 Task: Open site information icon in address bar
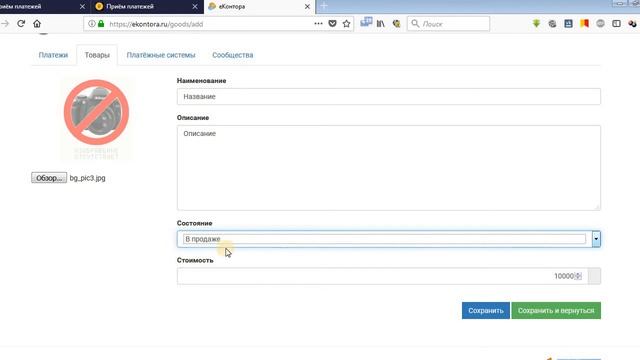(x=92, y=24)
